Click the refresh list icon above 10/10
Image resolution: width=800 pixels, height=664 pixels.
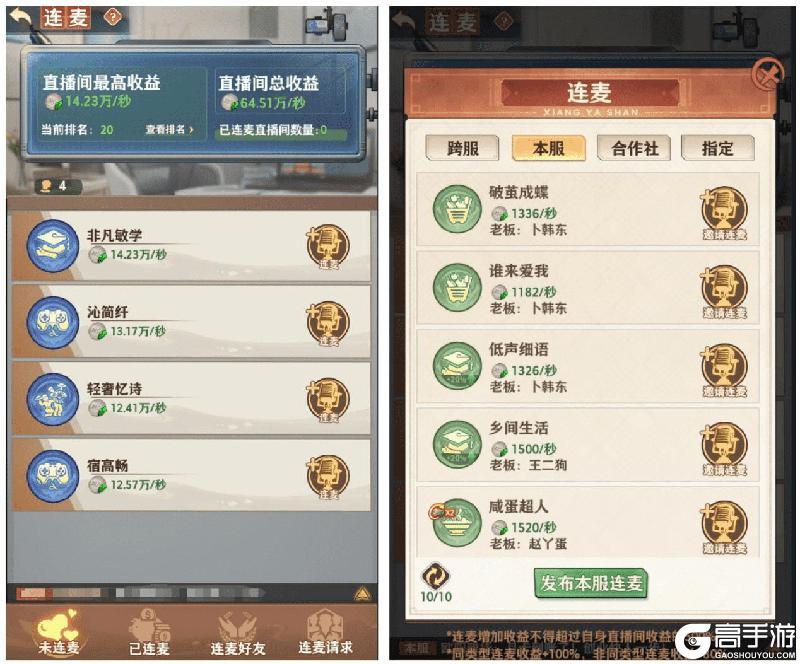pos(435,576)
